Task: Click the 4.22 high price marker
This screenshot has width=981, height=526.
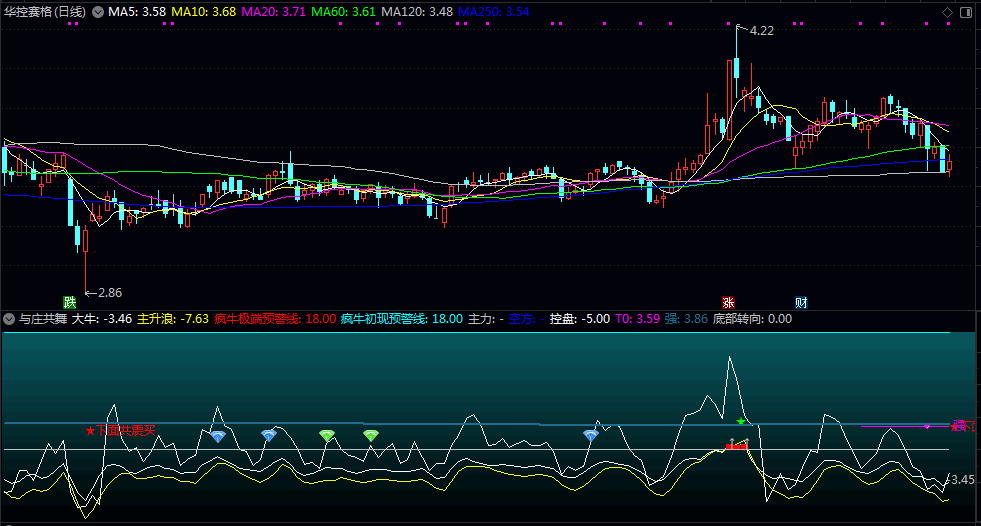Action: tap(761, 31)
